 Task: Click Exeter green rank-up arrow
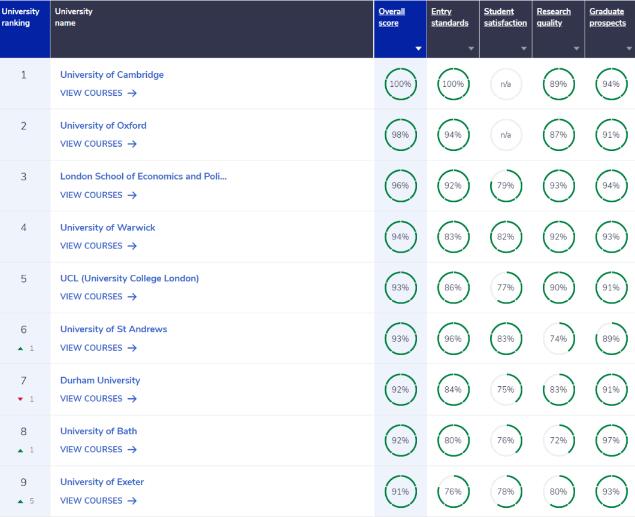click(x=21, y=502)
